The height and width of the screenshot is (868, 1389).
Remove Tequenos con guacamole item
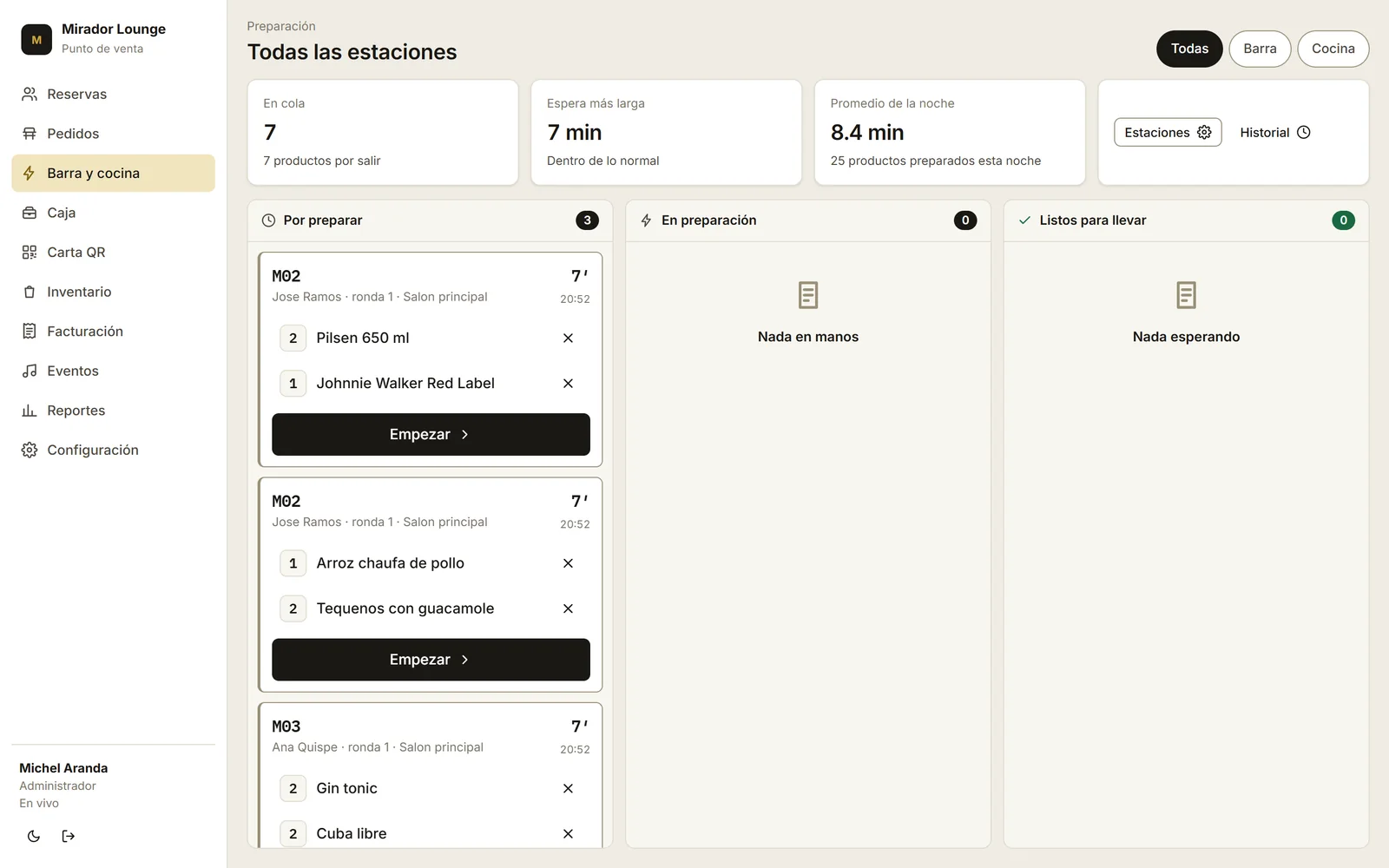pyautogui.click(x=568, y=608)
